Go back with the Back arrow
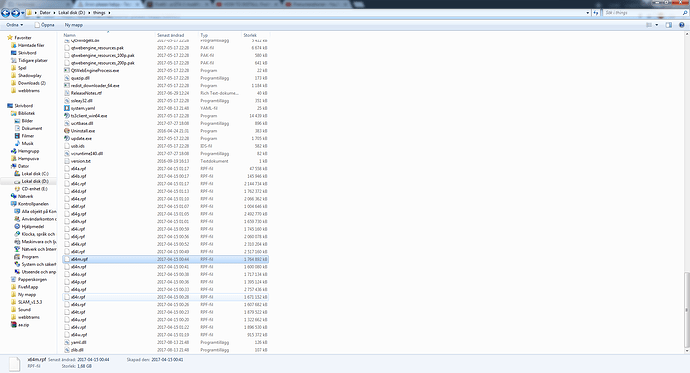Viewport: 690px width, 373px height. pyautogui.click(x=5, y=13)
